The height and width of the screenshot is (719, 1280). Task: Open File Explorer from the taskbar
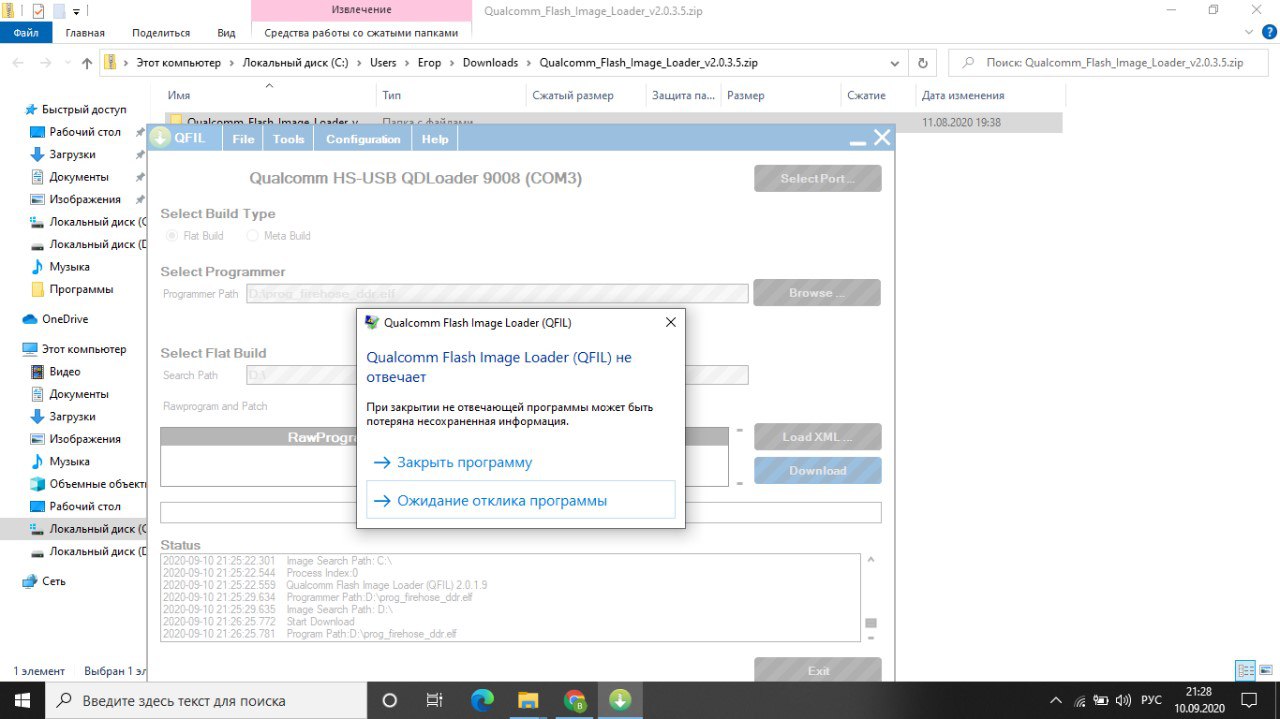528,700
